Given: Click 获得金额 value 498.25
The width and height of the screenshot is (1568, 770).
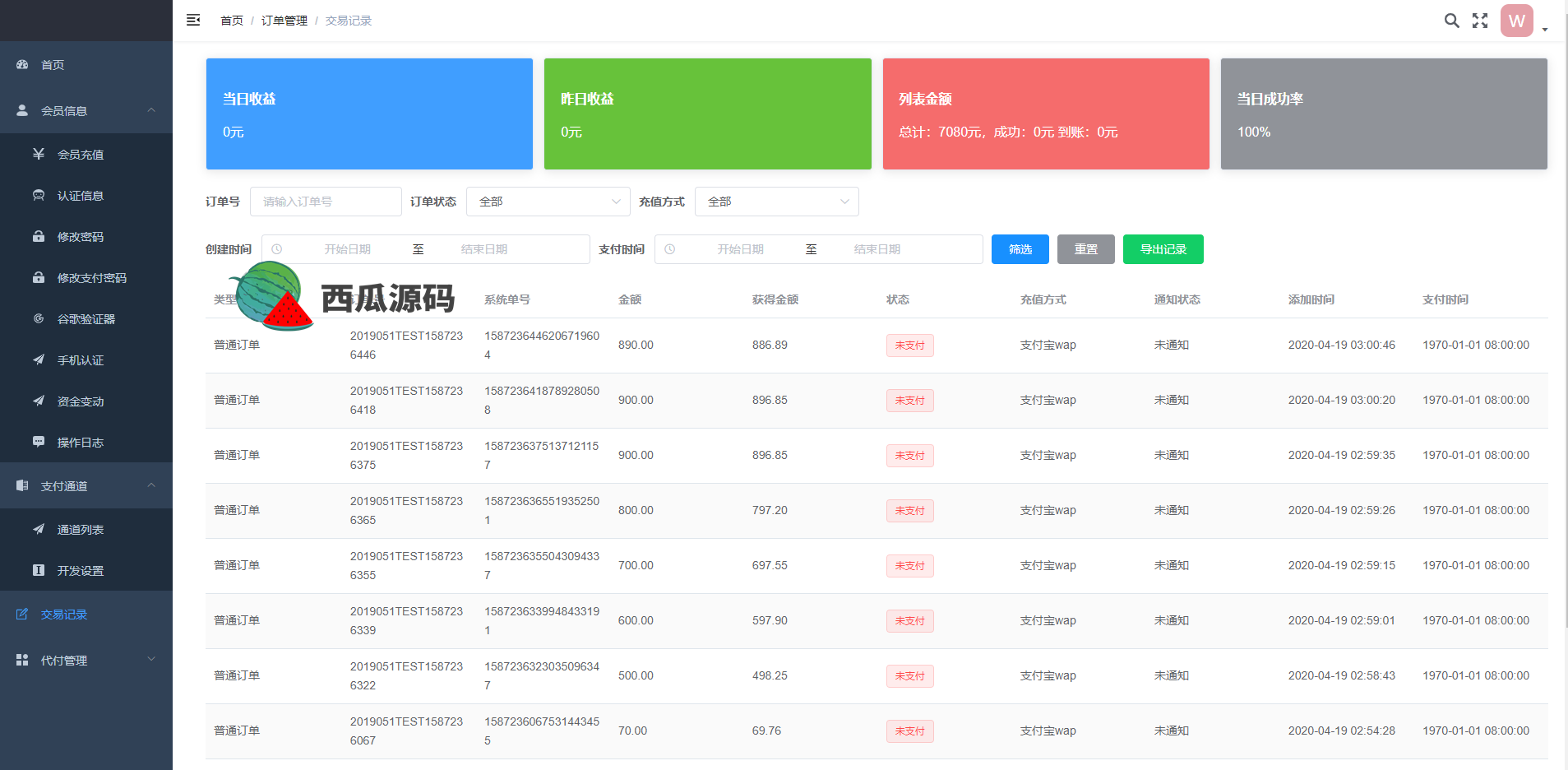Looking at the screenshot, I should pyautogui.click(x=770, y=675).
